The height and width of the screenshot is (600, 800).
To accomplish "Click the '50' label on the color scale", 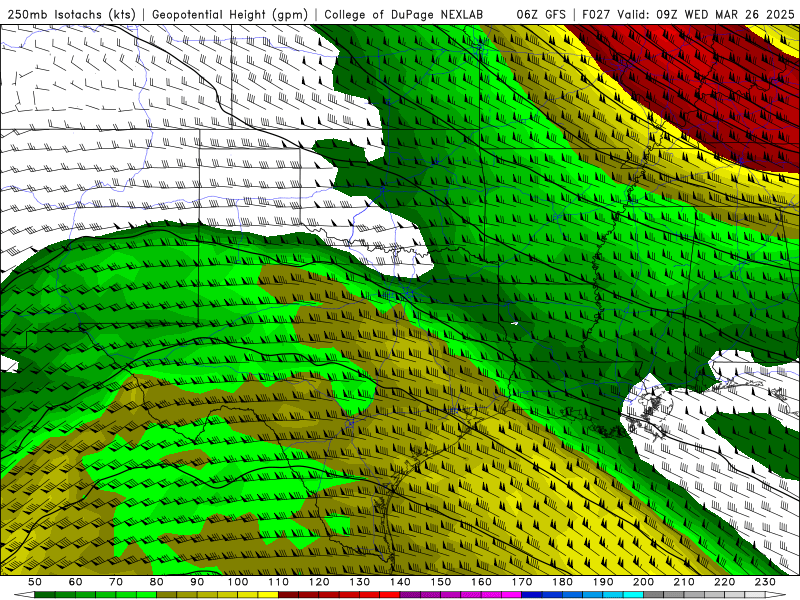I will click(x=35, y=582).
